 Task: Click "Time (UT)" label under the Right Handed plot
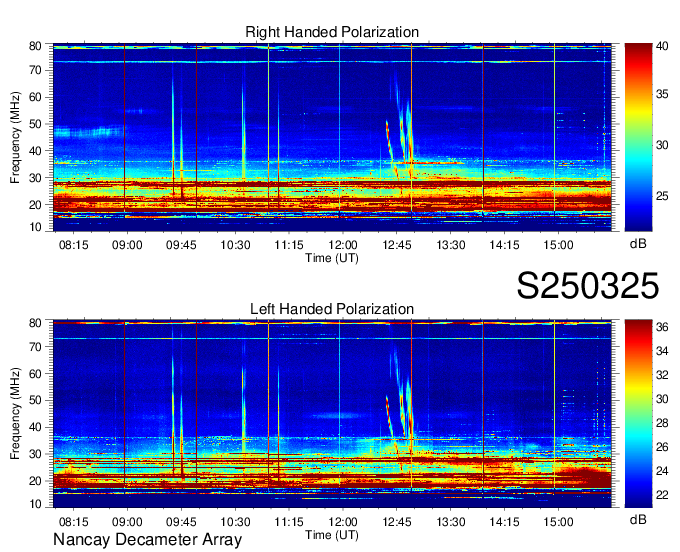(332, 258)
